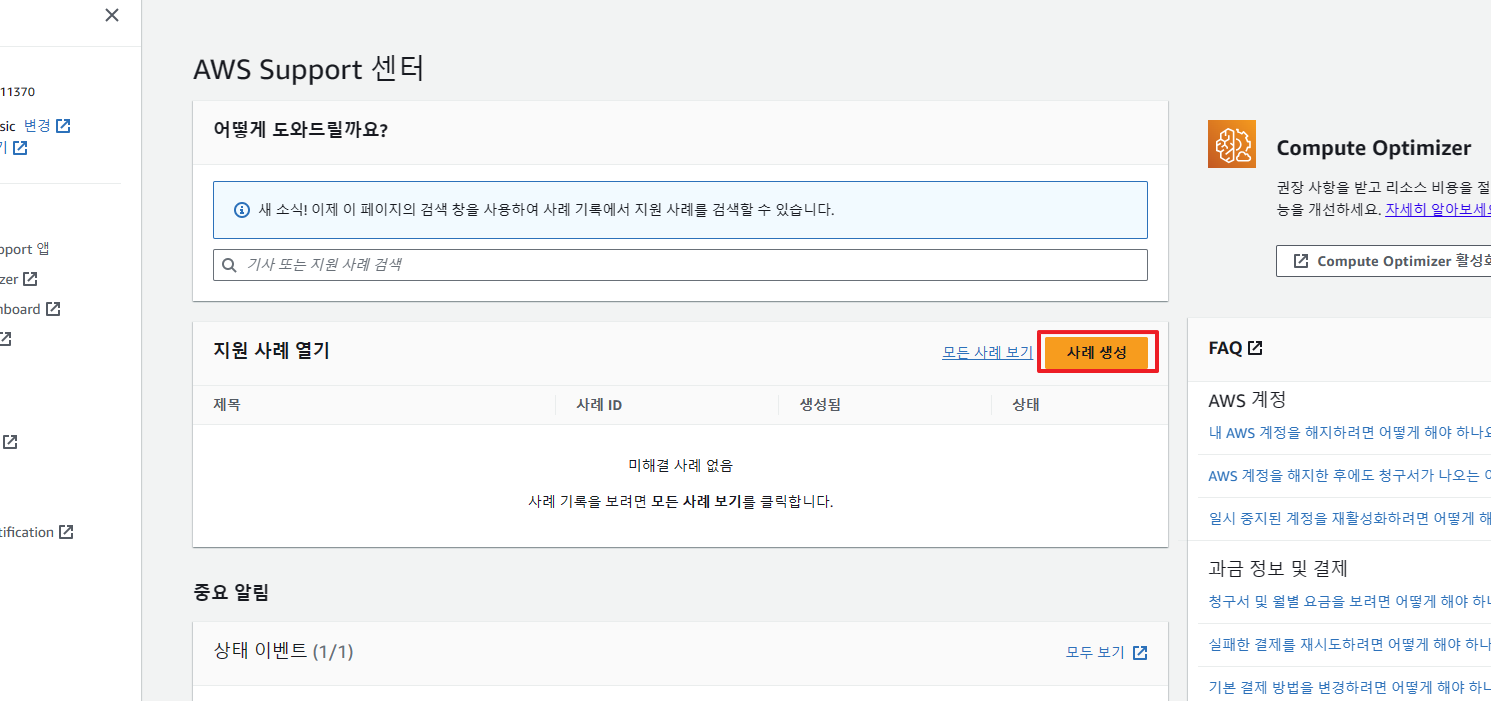The height and width of the screenshot is (701, 1491).
Task: Click external icon on Compute Optimizer 활성화 button
Action: pyautogui.click(x=1301, y=261)
